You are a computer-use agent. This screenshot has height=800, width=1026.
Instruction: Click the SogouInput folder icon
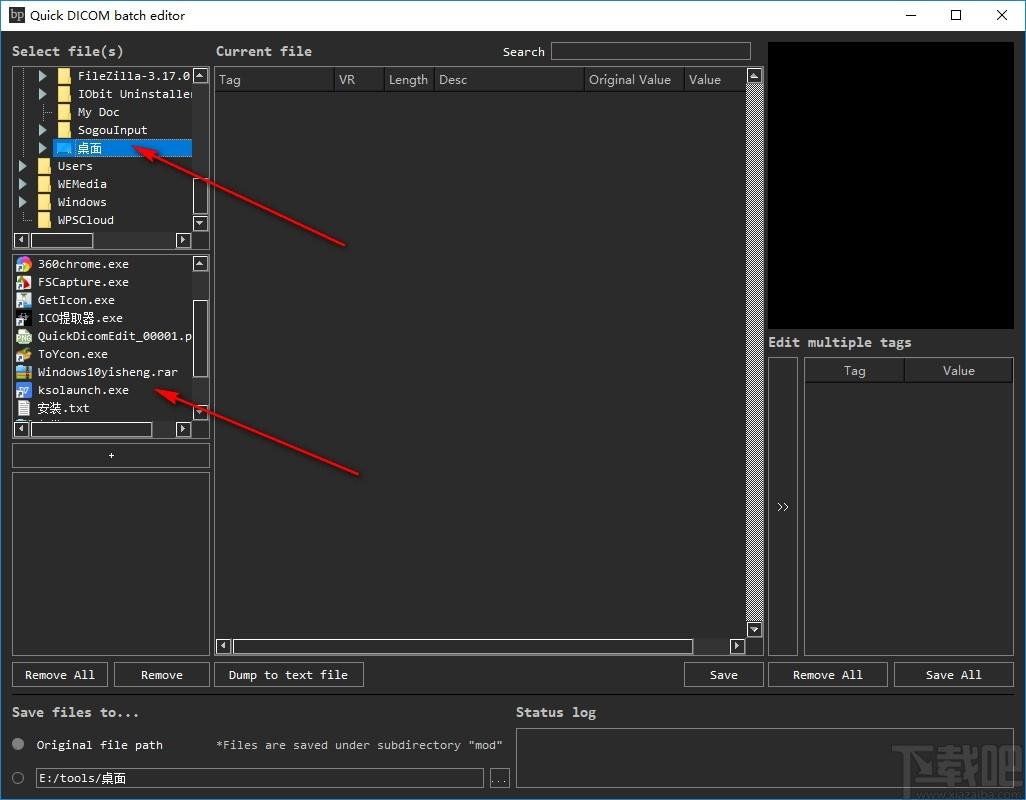64,130
